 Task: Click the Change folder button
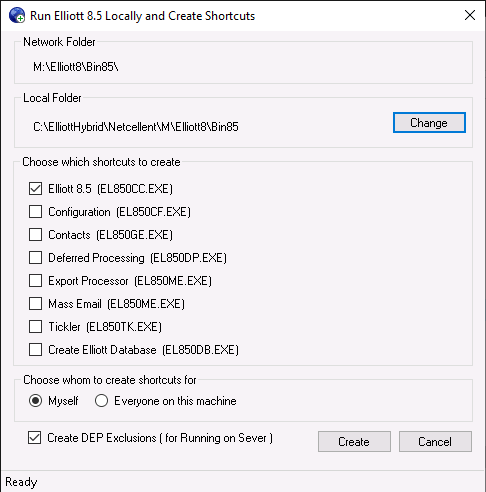click(x=429, y=123)
